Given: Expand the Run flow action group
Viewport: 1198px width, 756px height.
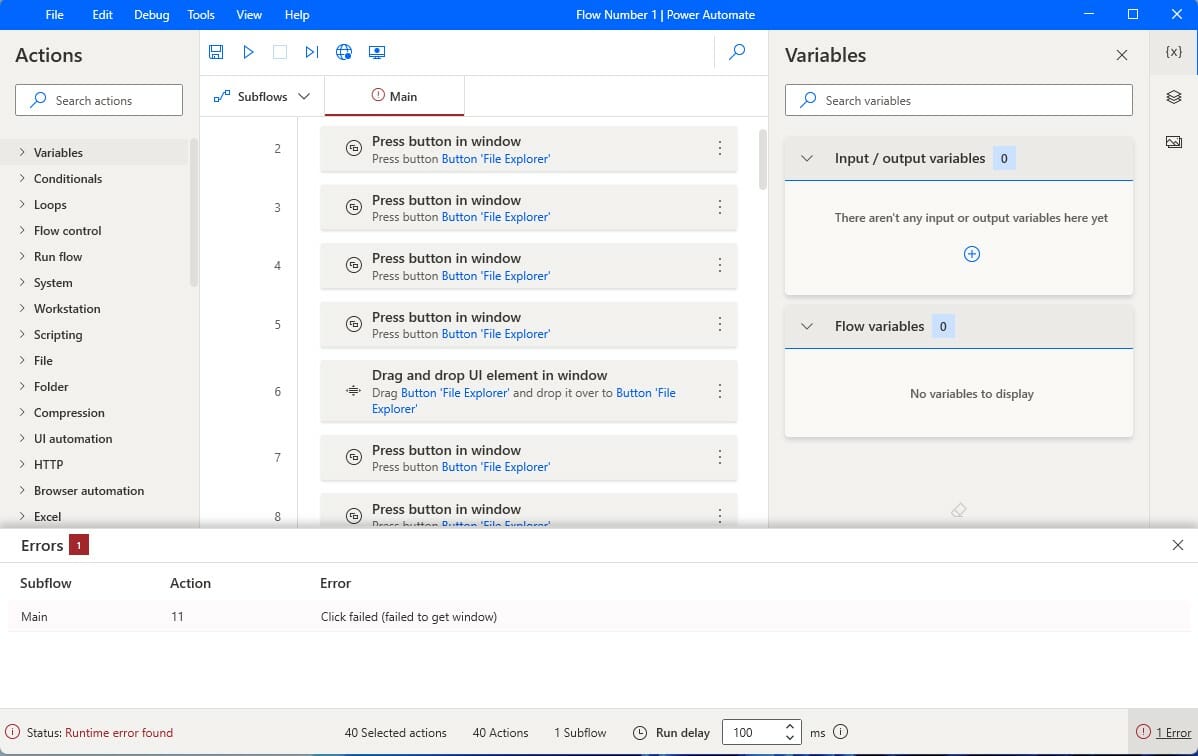Looking at the screenshot, I should (21, 256).
